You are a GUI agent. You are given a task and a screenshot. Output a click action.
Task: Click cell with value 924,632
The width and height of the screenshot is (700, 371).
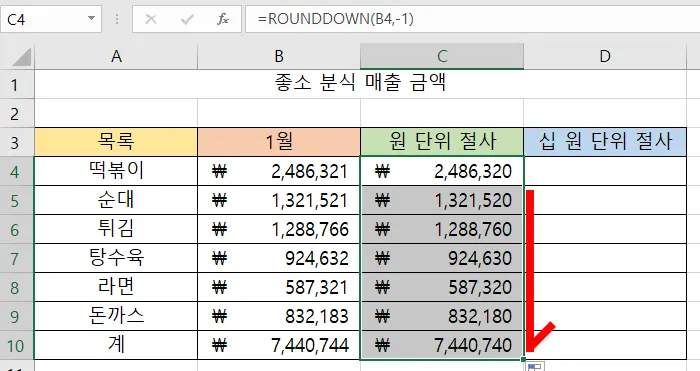[x=279, y=258]
